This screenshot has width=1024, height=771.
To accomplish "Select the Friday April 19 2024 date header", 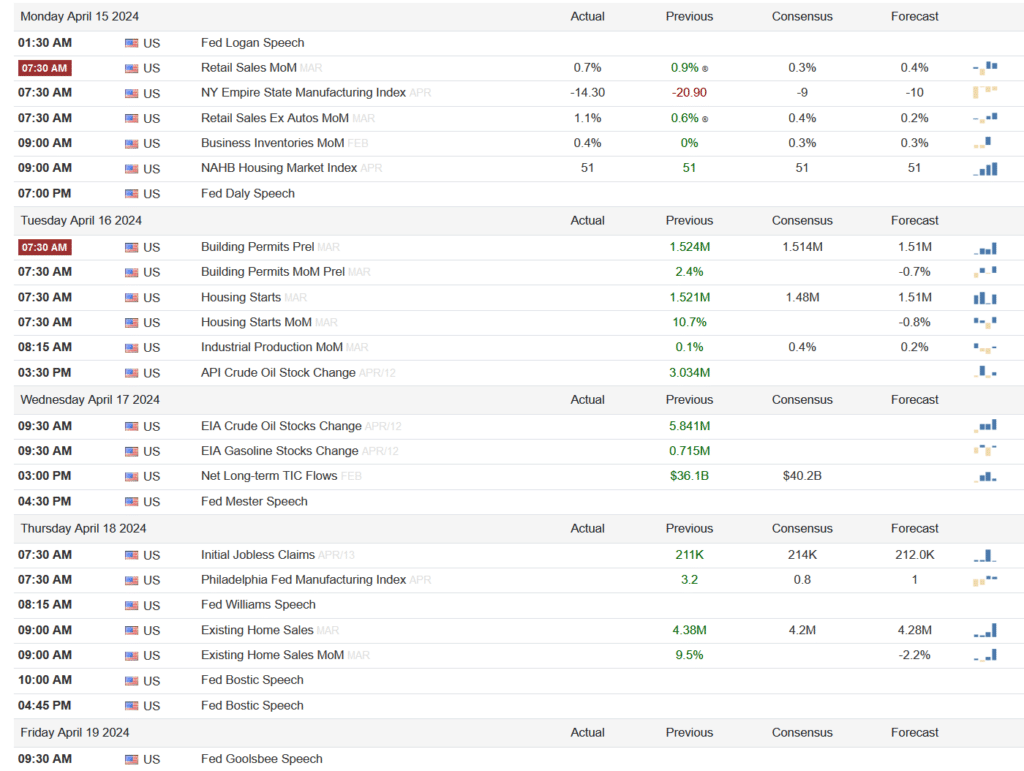I will coord(75,732).
